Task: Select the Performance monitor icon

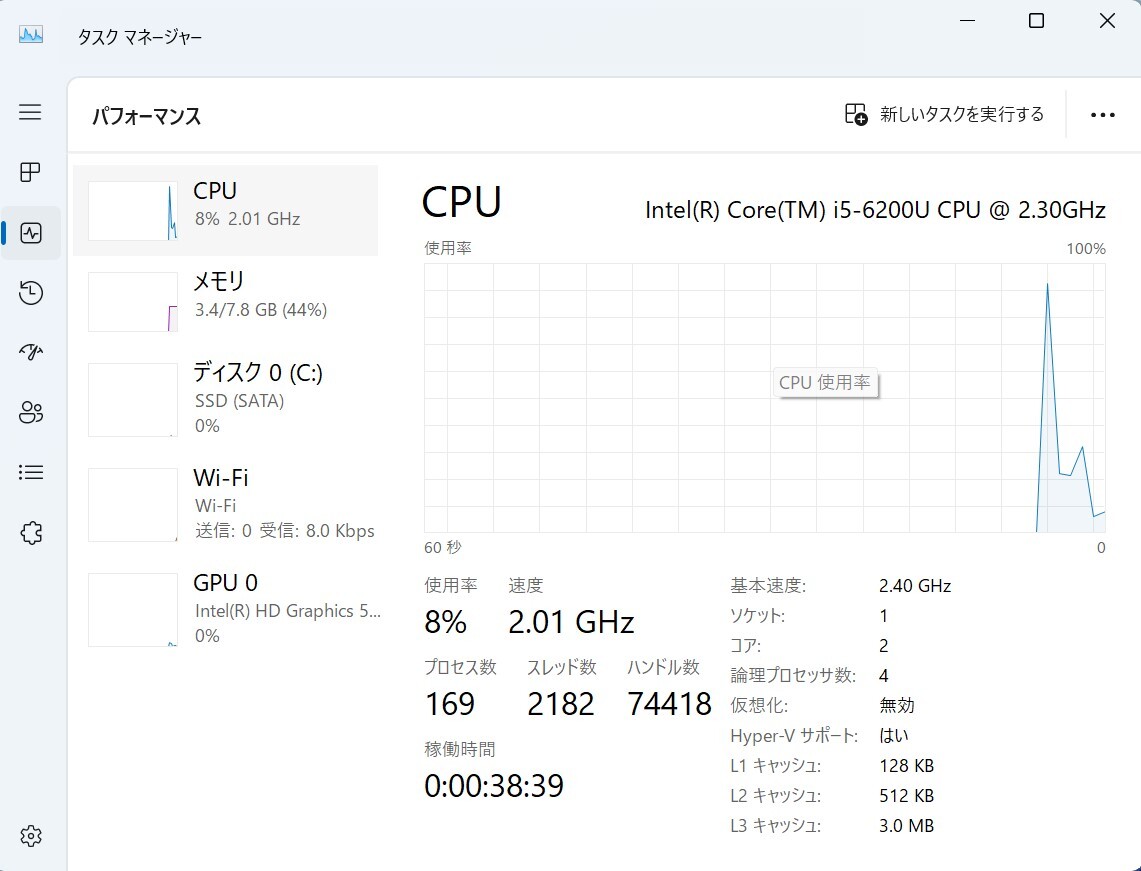Action: pyautogui.click(x=30, y=233)
